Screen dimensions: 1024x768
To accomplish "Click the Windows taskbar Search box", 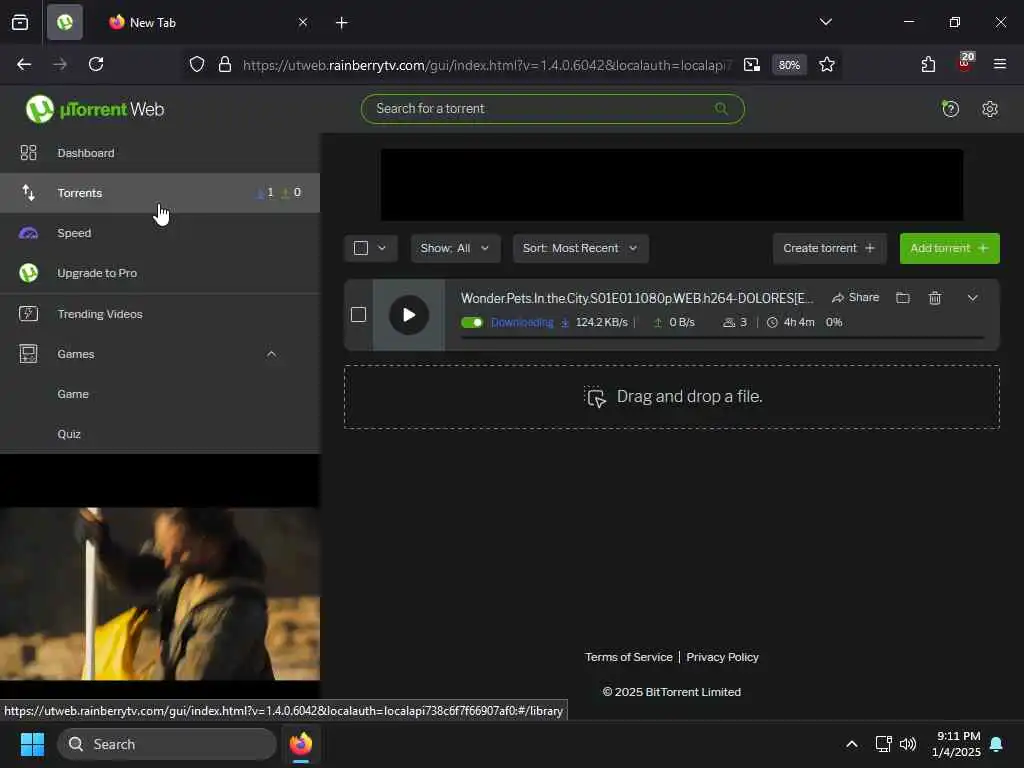I will (167, 744).
